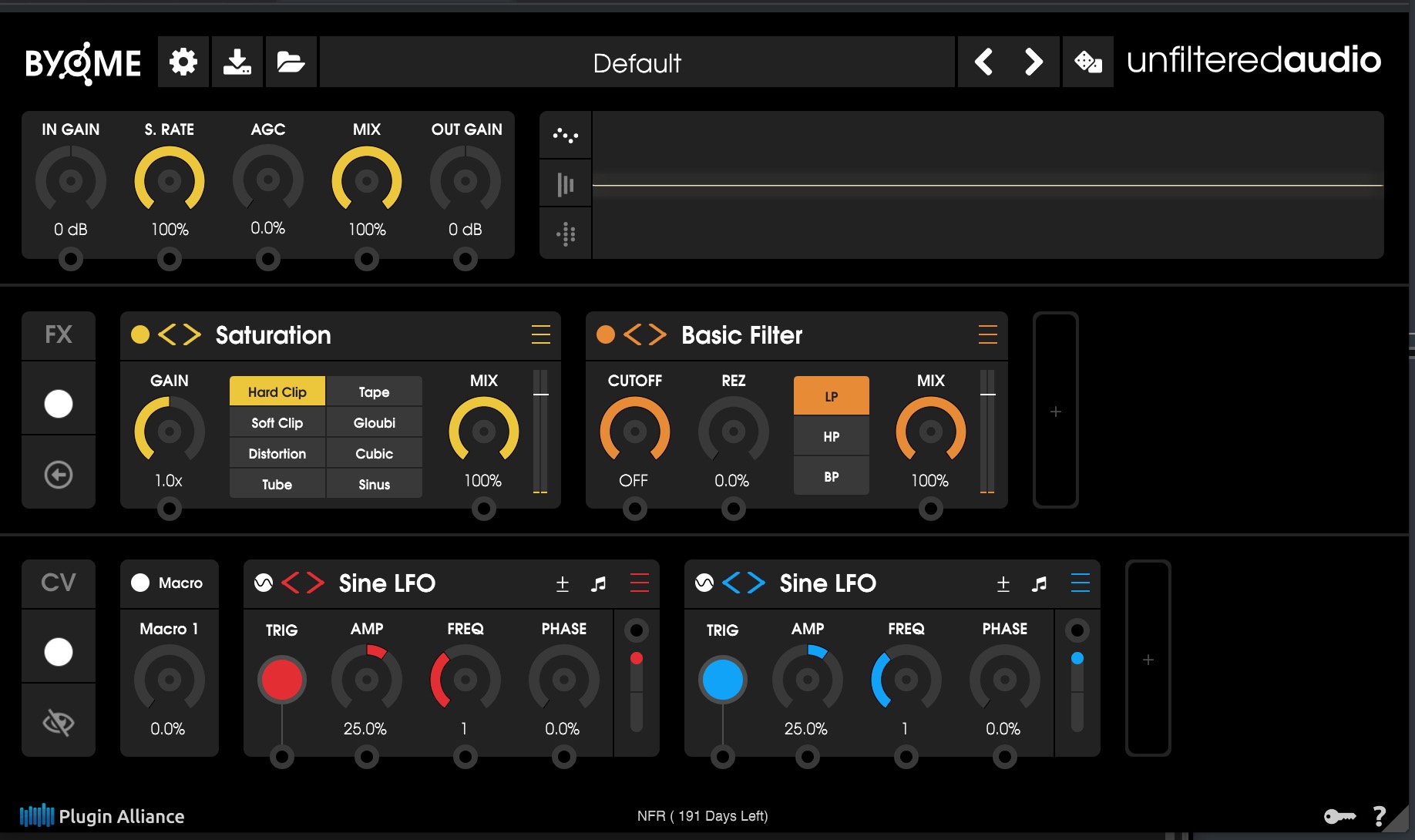Click the add plus icon in the empty CV slot
The width and height of the screenshot is (1415, 840).
[1148, 660]
